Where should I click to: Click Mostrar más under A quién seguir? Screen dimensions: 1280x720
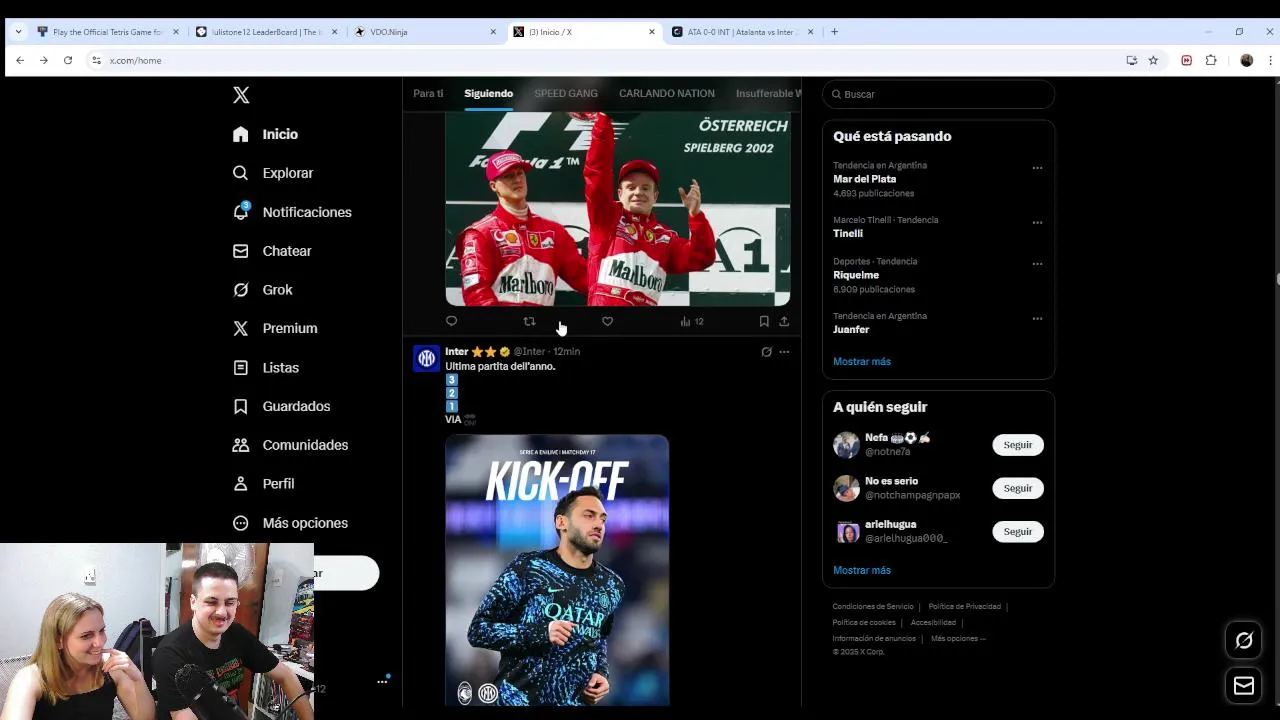coord(862,570)
